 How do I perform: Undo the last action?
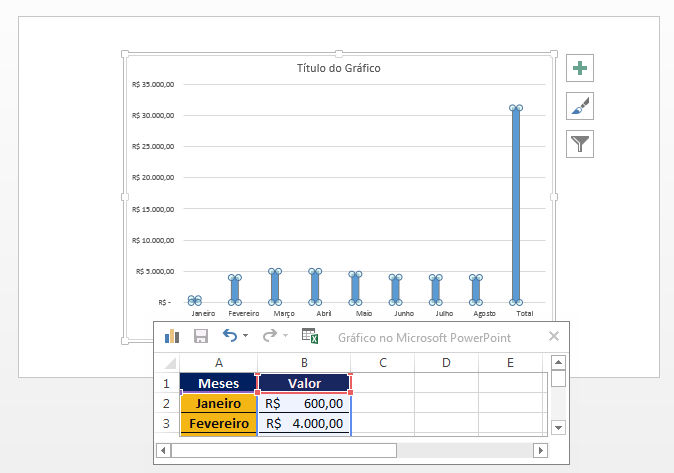click(x=230, y=337)
